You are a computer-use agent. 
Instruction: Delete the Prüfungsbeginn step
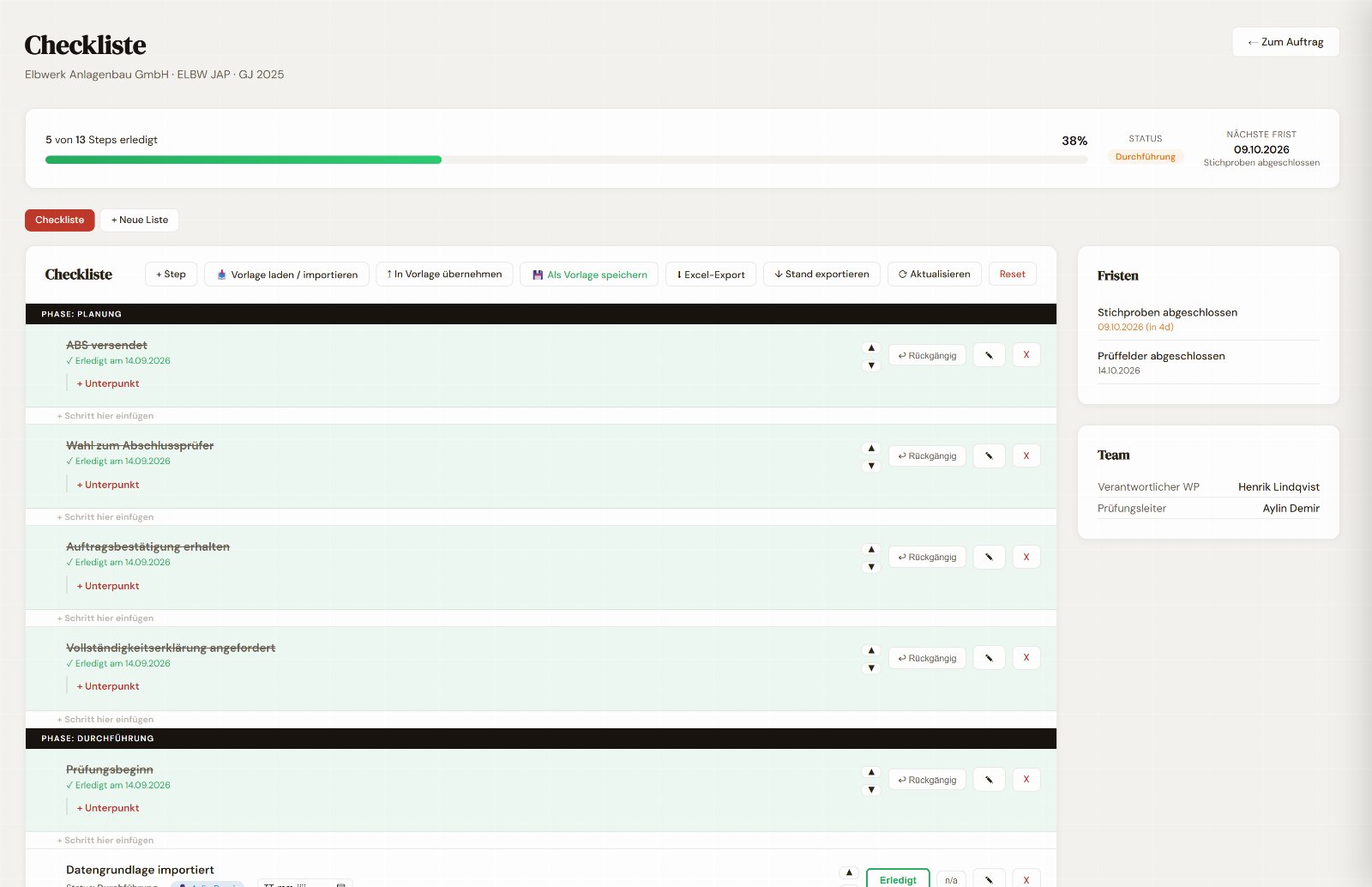coord(1026,780)
